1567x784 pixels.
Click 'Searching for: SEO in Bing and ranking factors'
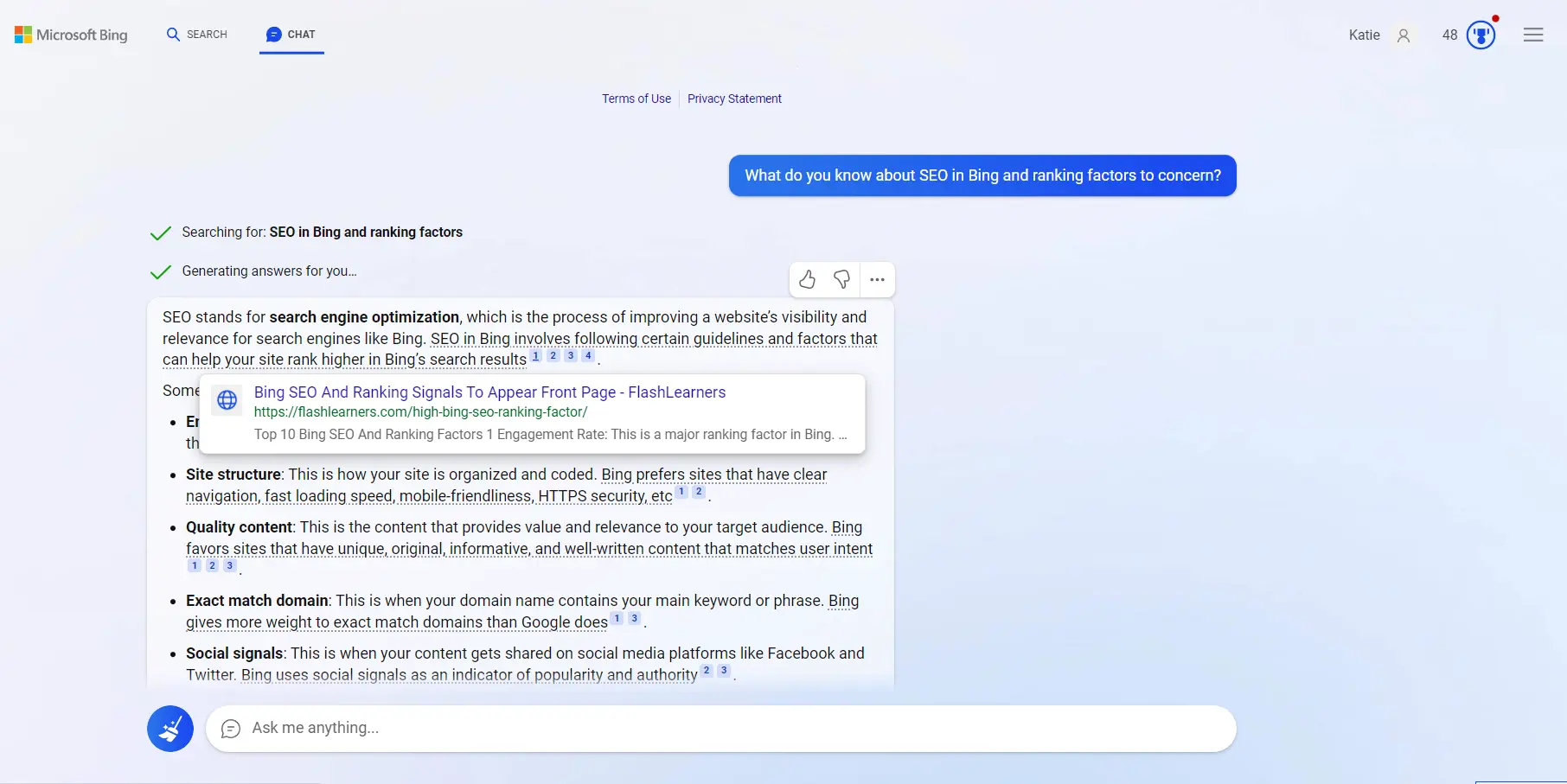[x=322, y=233]
